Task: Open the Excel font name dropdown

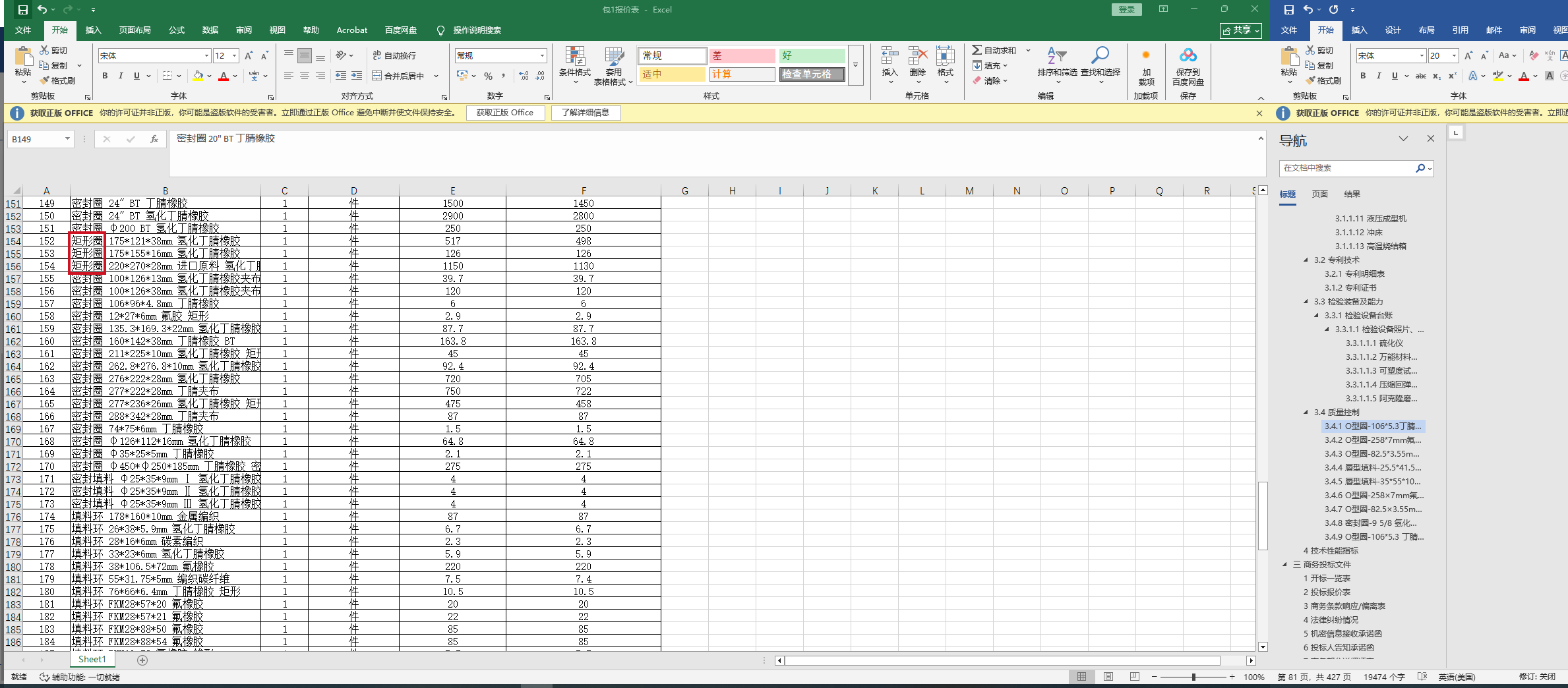Action: [x=206, y=56]
